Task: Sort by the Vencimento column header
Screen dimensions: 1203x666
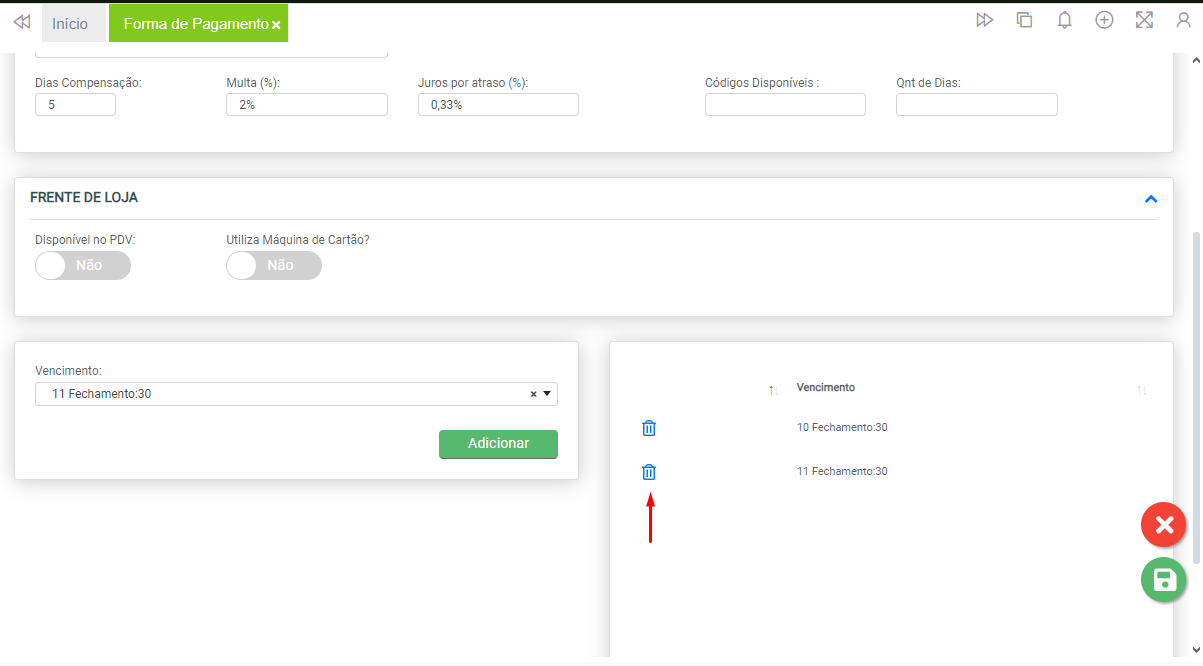Action: pyautogui.click(x=825, y=388)
